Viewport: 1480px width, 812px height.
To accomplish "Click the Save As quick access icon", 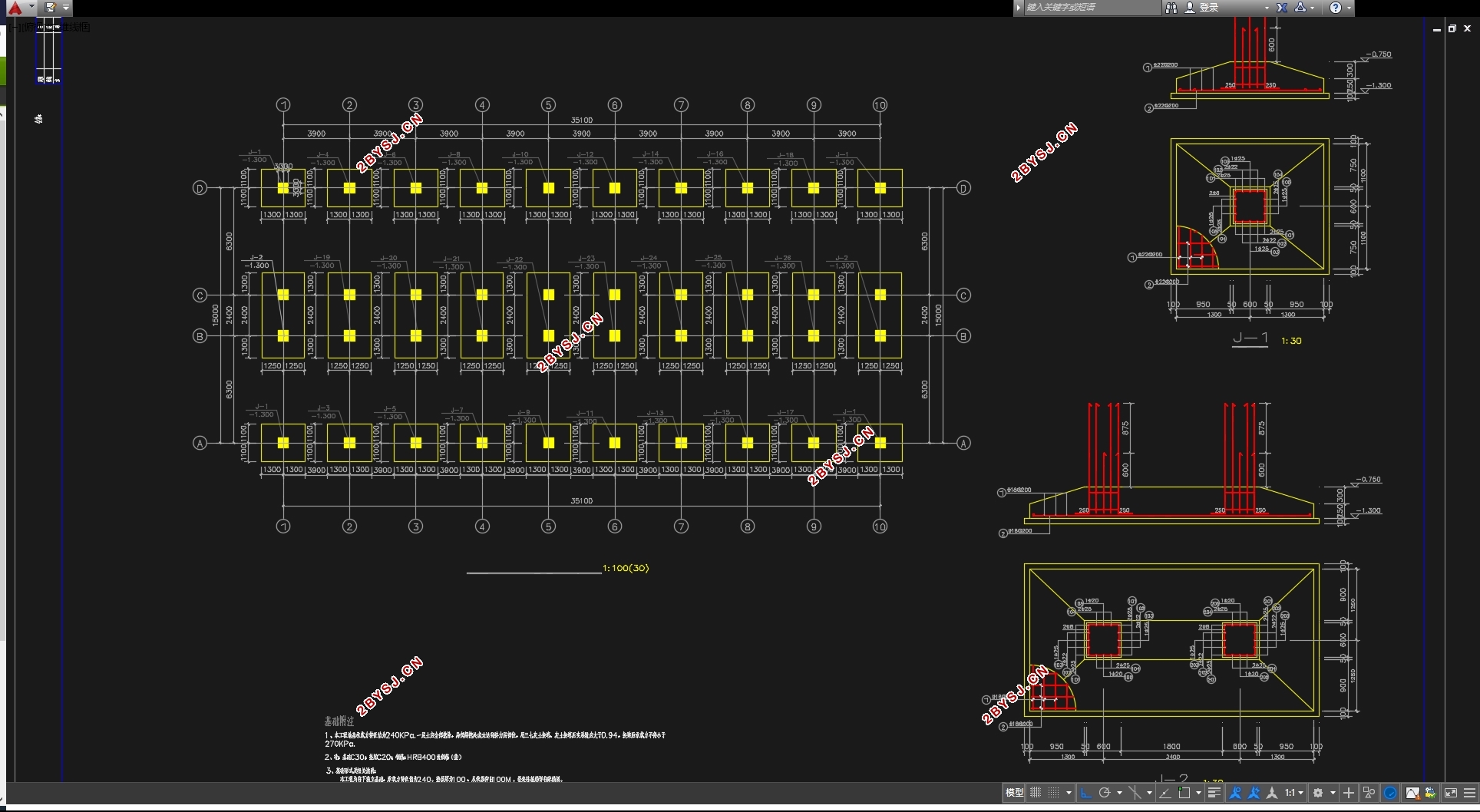I will (50, 8).
